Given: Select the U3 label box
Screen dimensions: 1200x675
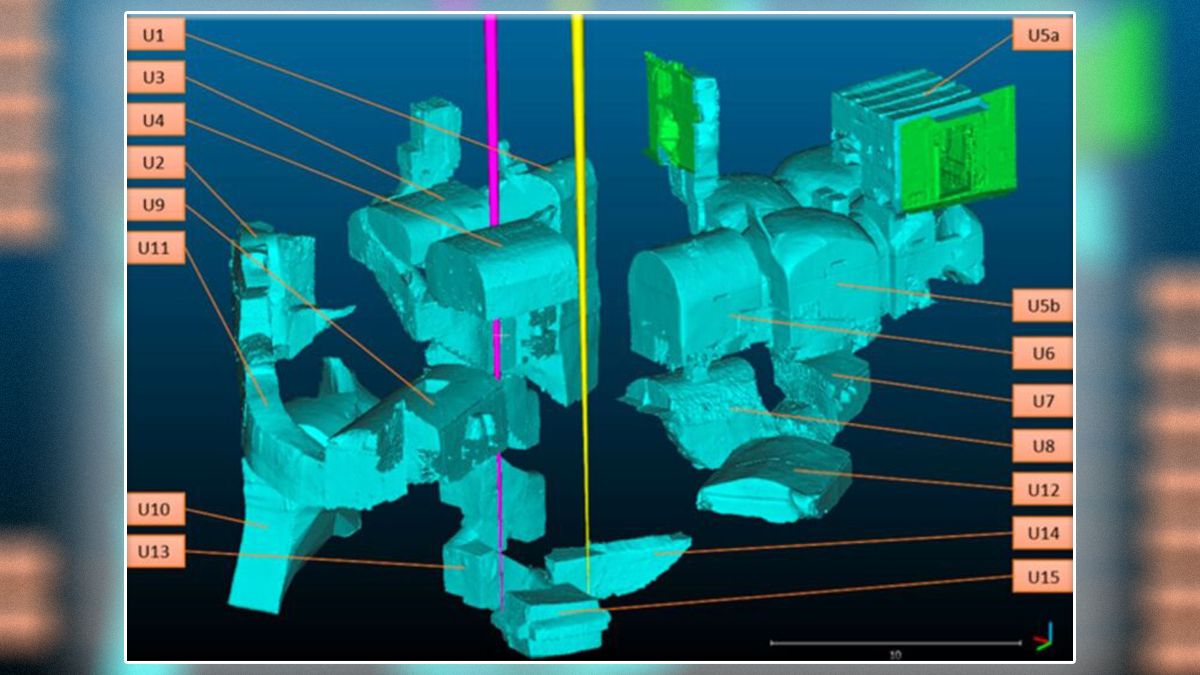Looking at the screenshot, I should click(156, 76).
